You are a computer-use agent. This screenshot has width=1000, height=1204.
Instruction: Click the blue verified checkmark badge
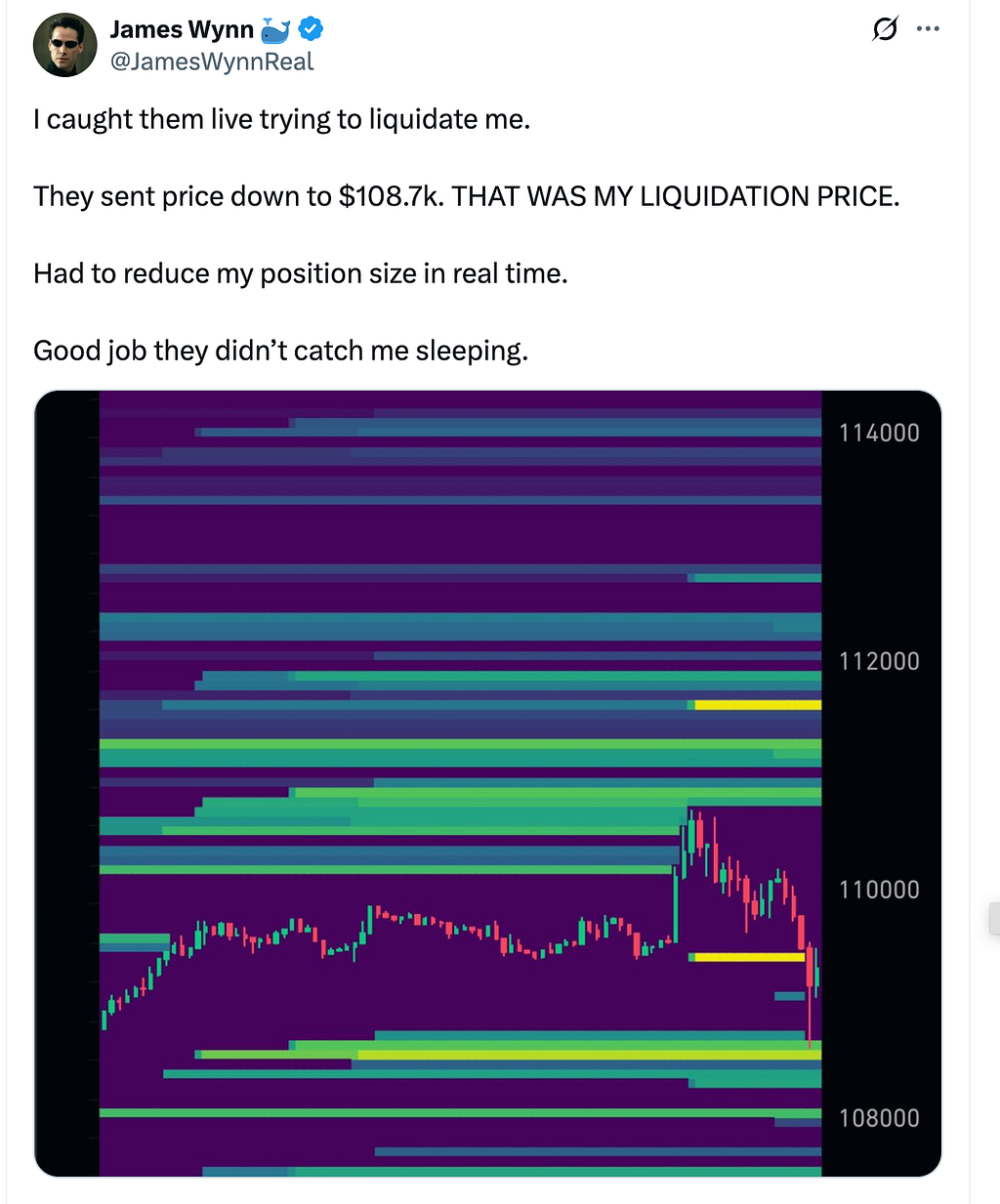point(311,29)
